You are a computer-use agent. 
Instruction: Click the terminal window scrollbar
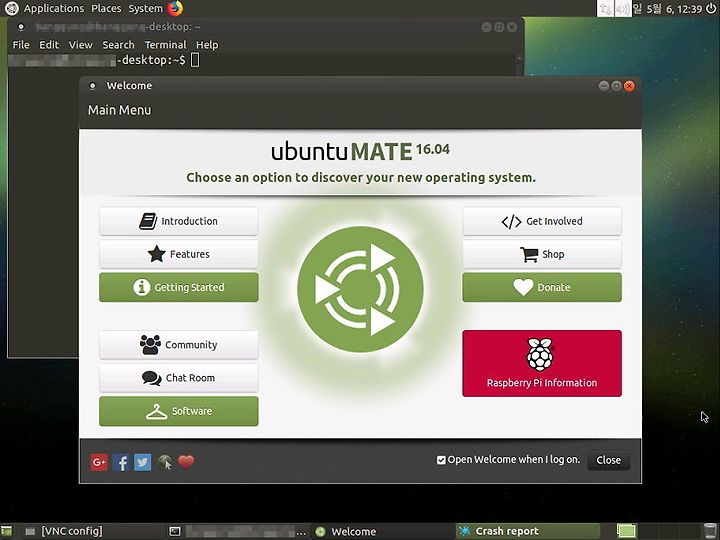(519, 64)
